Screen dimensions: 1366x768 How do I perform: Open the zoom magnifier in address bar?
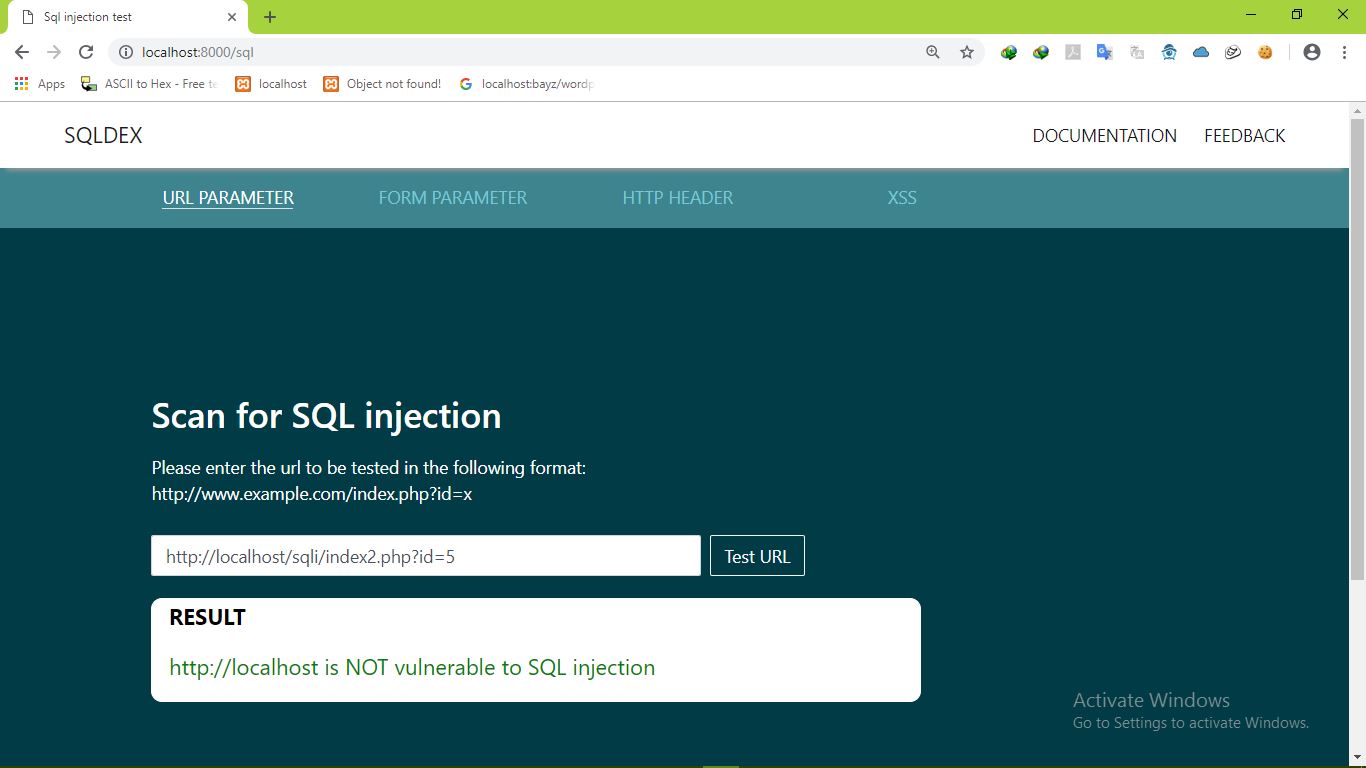[x=933, y=52]
